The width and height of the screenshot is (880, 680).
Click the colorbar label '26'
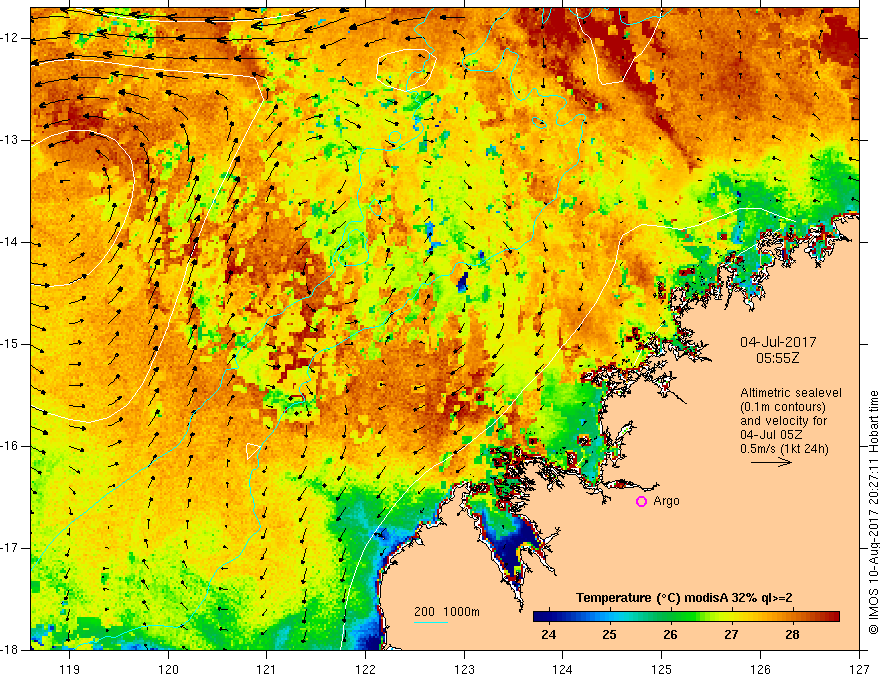pos(670,635)
